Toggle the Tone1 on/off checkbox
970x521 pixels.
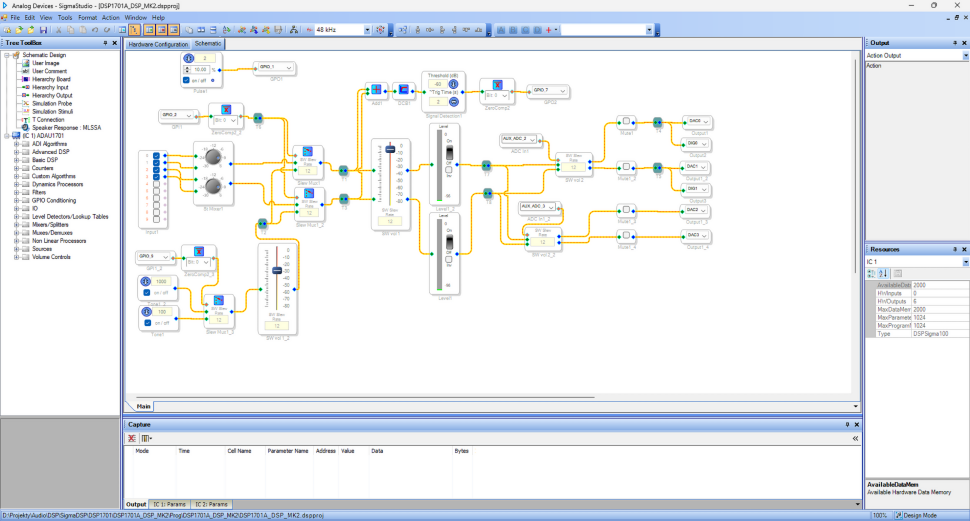(x=146, y=323)
